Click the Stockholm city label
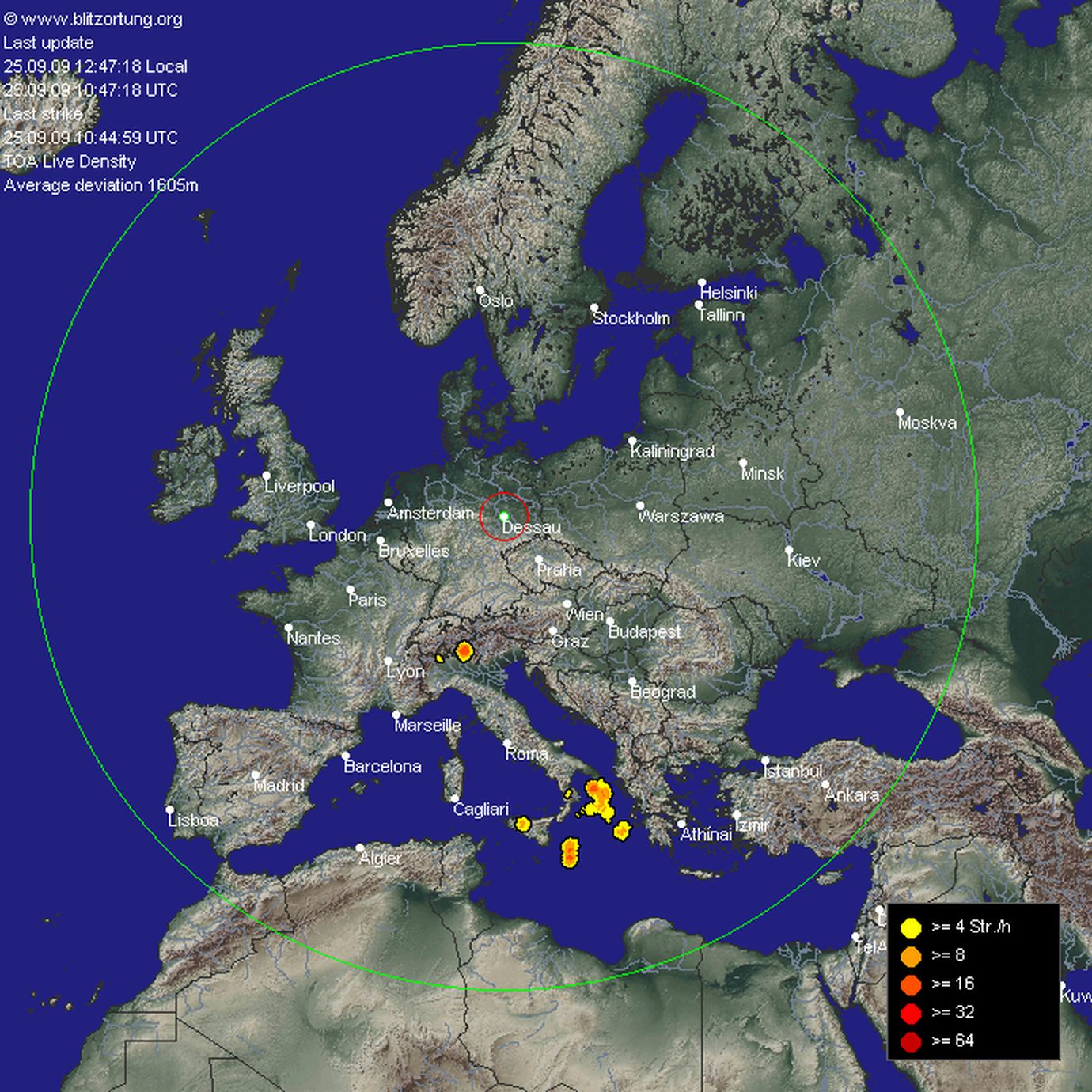Screen dimensions: 1092x1092 pyautogui.click(x=631, y=318)
